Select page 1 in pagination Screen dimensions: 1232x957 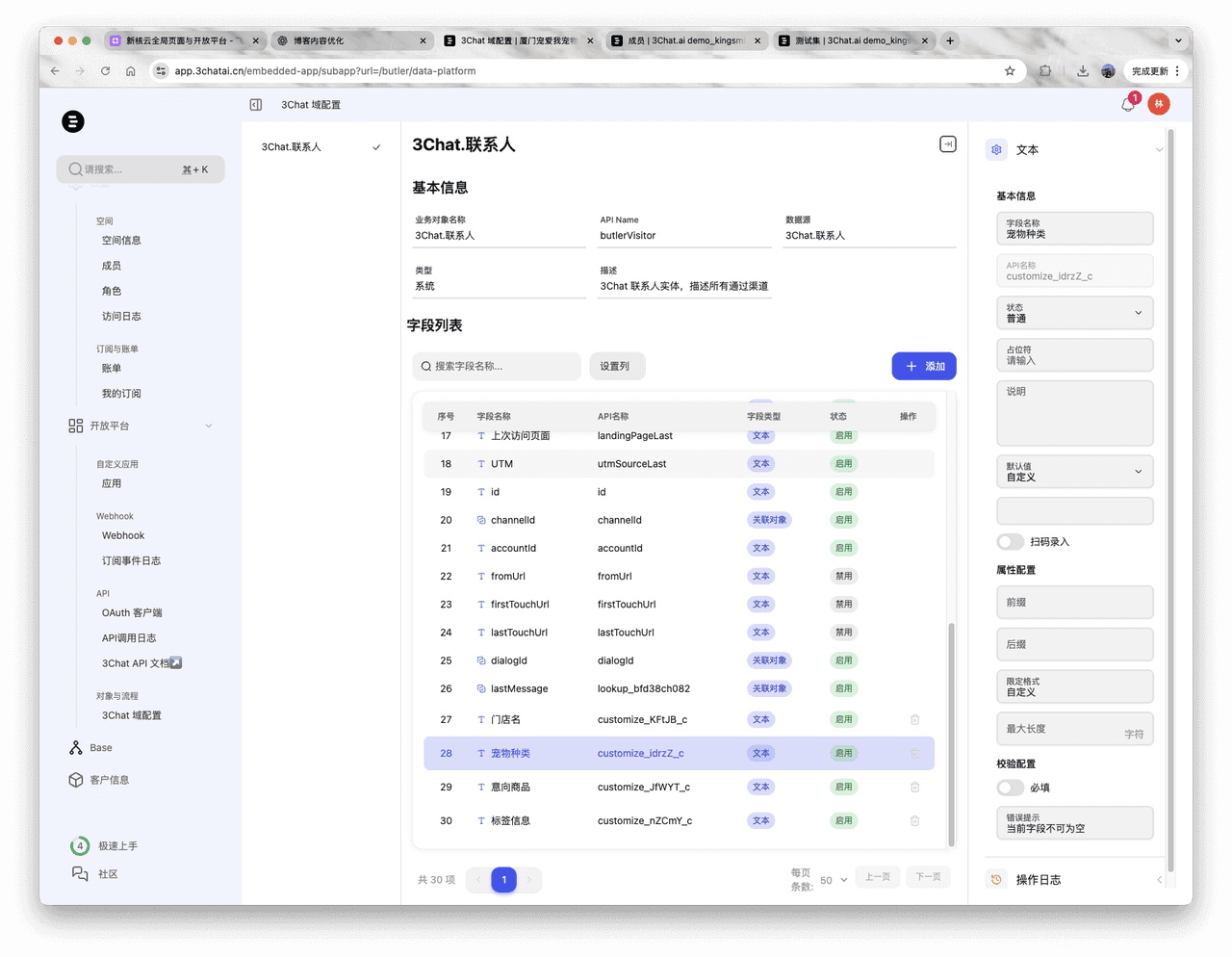pos(503,880)
